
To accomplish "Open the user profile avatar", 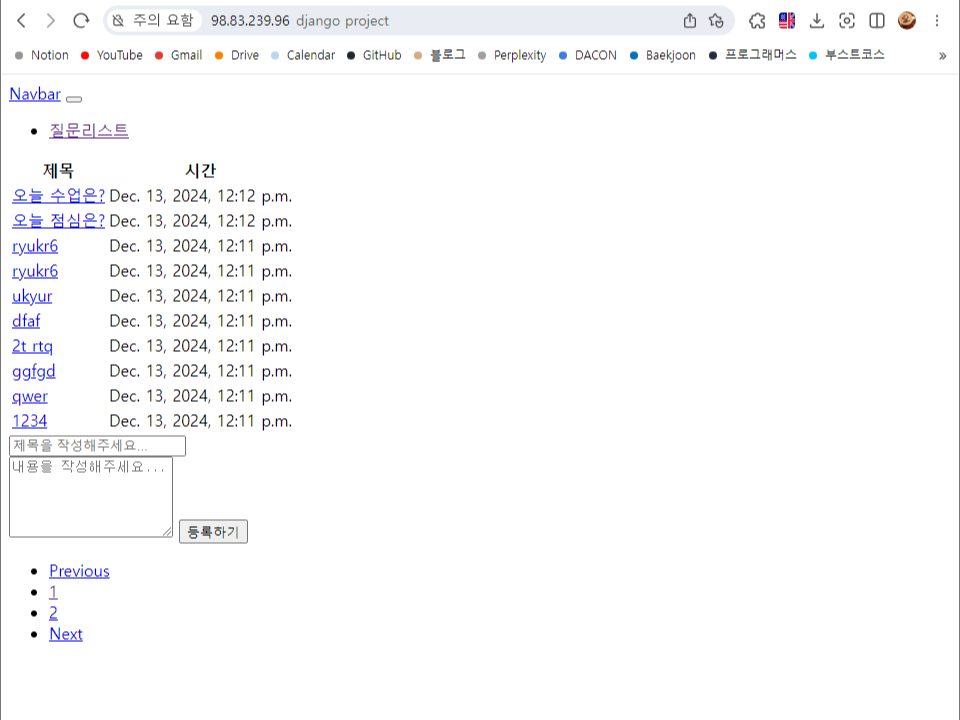I will [907, 21].
